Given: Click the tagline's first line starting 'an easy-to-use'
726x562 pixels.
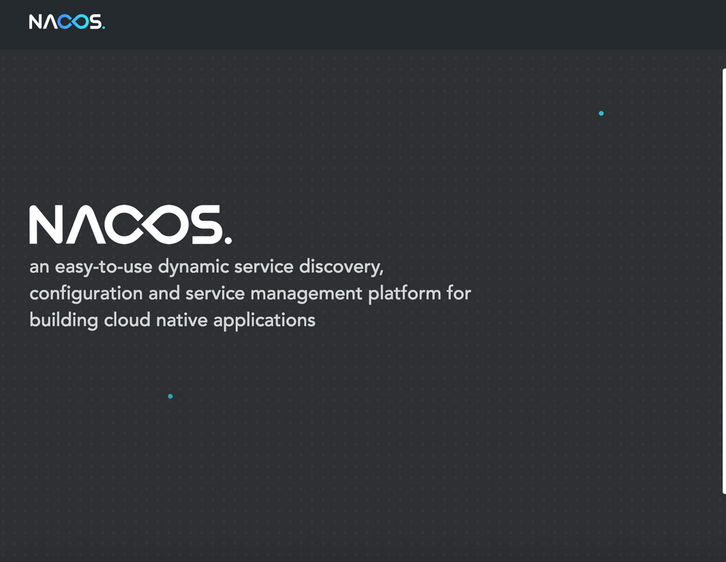Looking at the screenshot, I should coord(206,268).
